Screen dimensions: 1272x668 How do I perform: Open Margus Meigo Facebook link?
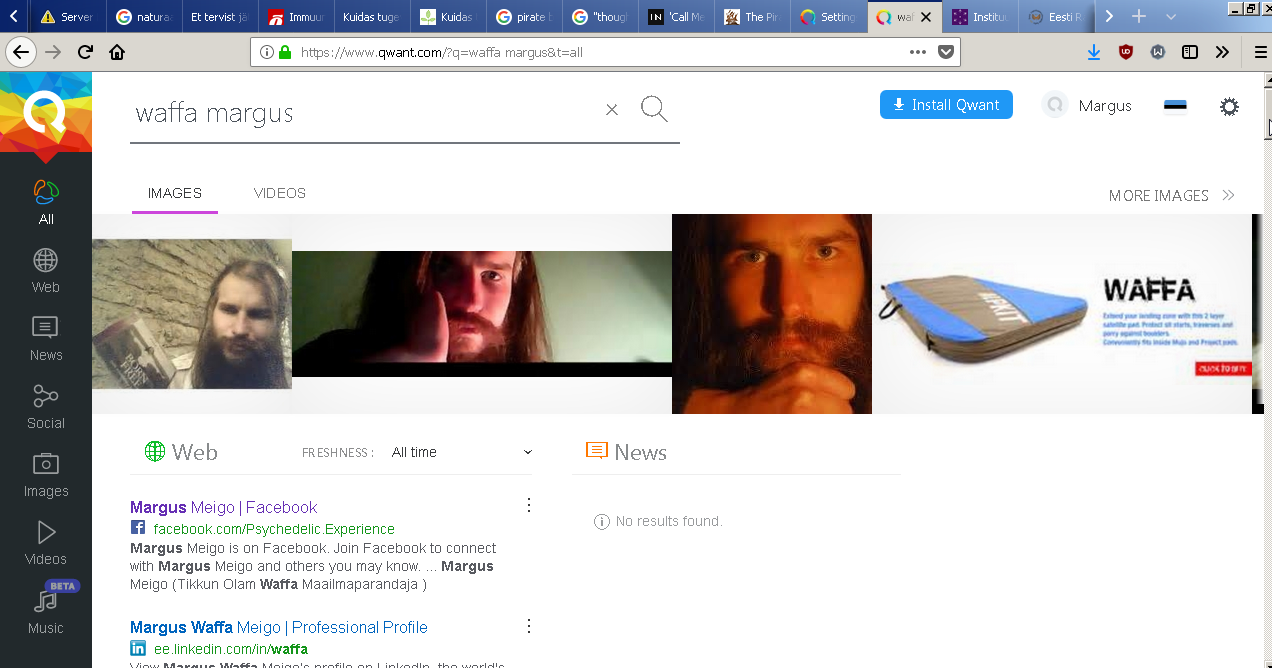click(x=223, y=507)
